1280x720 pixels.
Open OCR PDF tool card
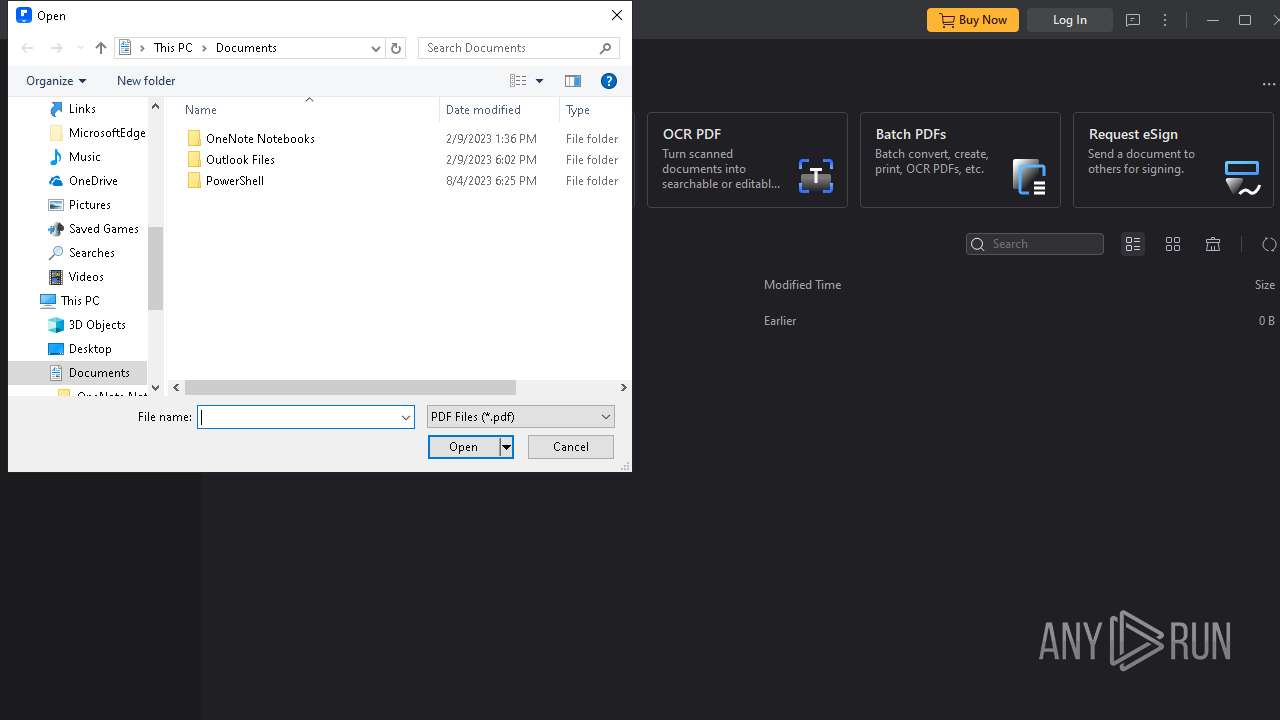(x=747, y=160)
